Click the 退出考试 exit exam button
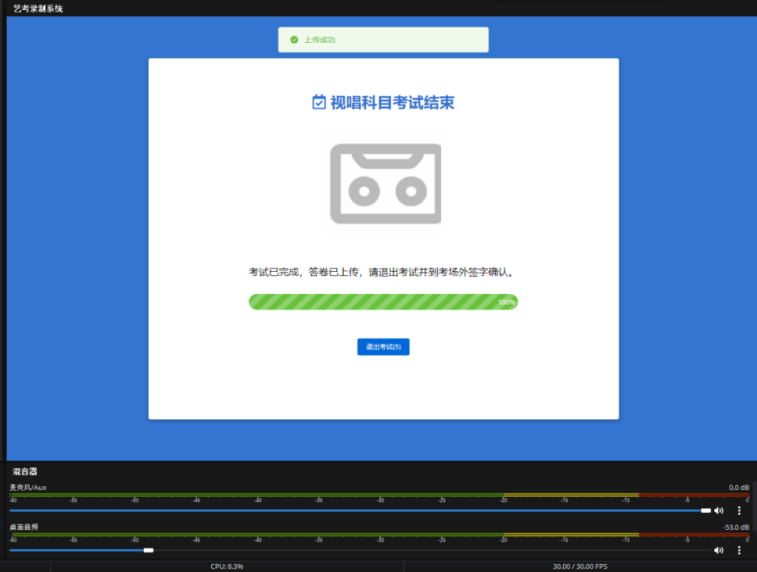 coord(383,347)
